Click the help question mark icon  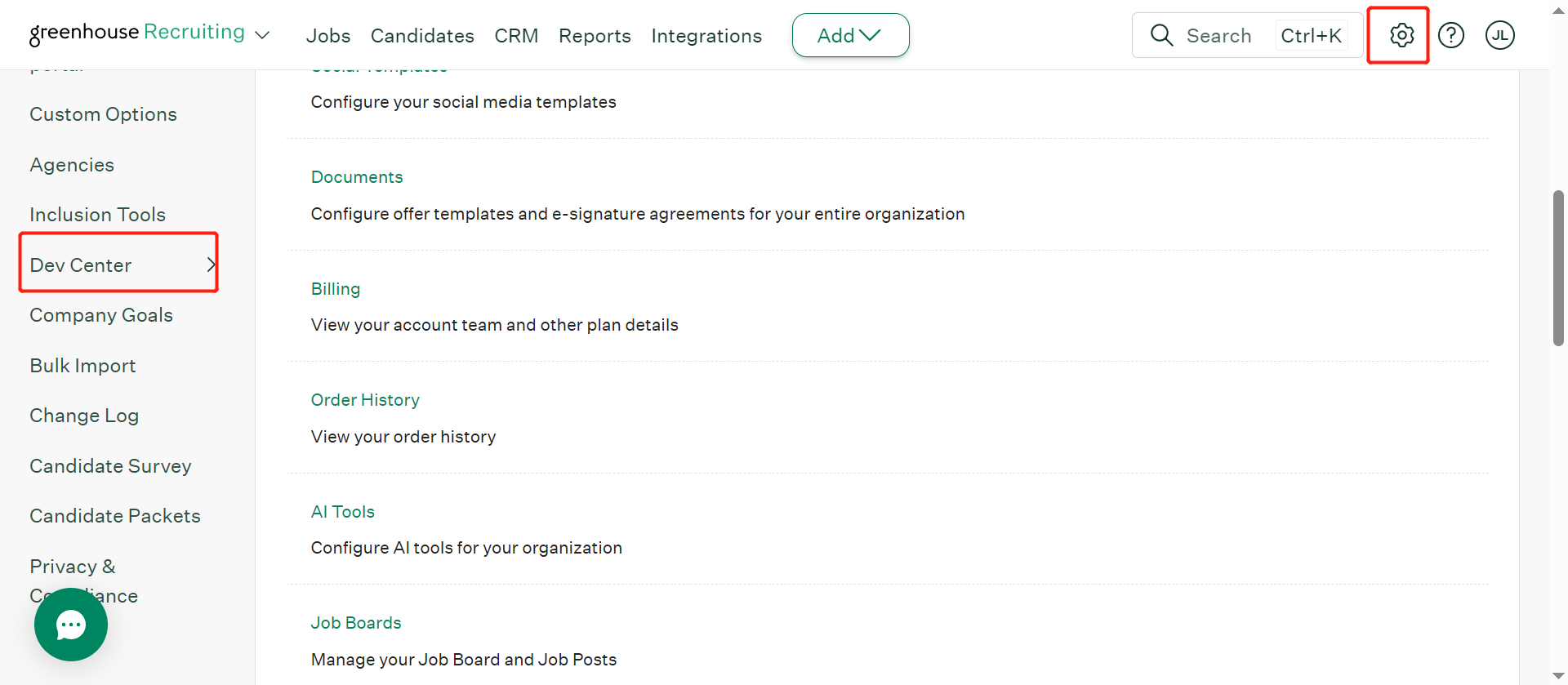1451,35
